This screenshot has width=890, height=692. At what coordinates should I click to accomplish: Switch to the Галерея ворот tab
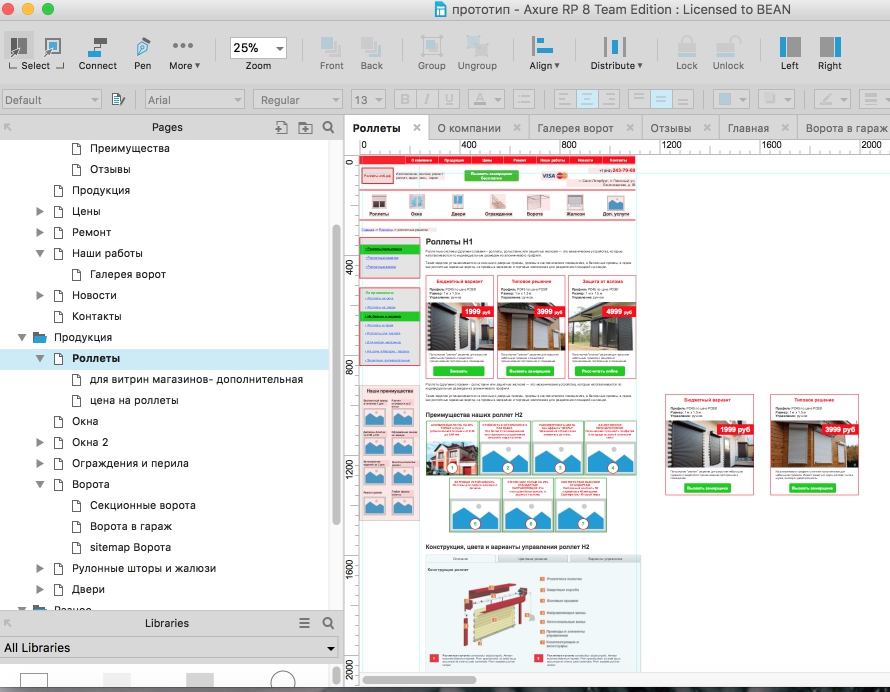click(575, 128)
